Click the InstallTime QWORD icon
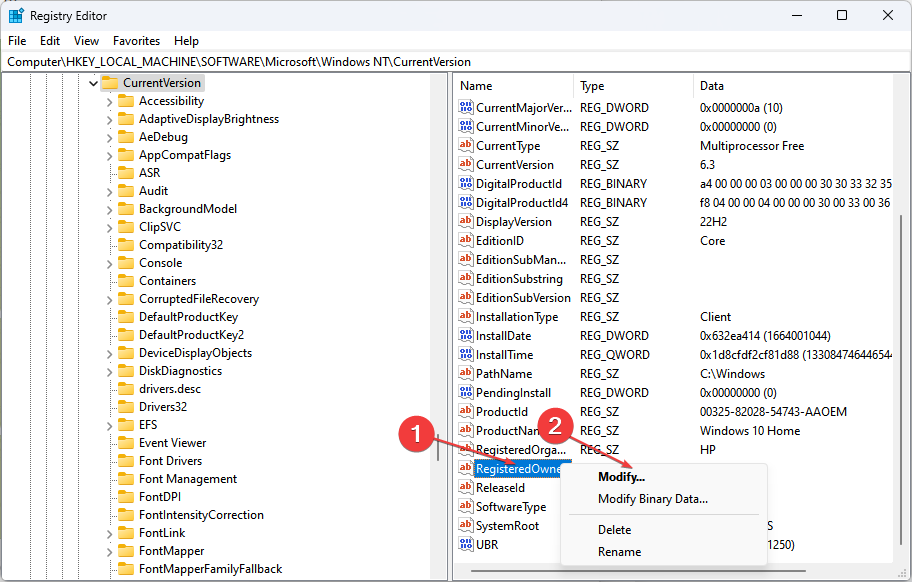This screenshot has width=912, height=582. pos(465,354)
